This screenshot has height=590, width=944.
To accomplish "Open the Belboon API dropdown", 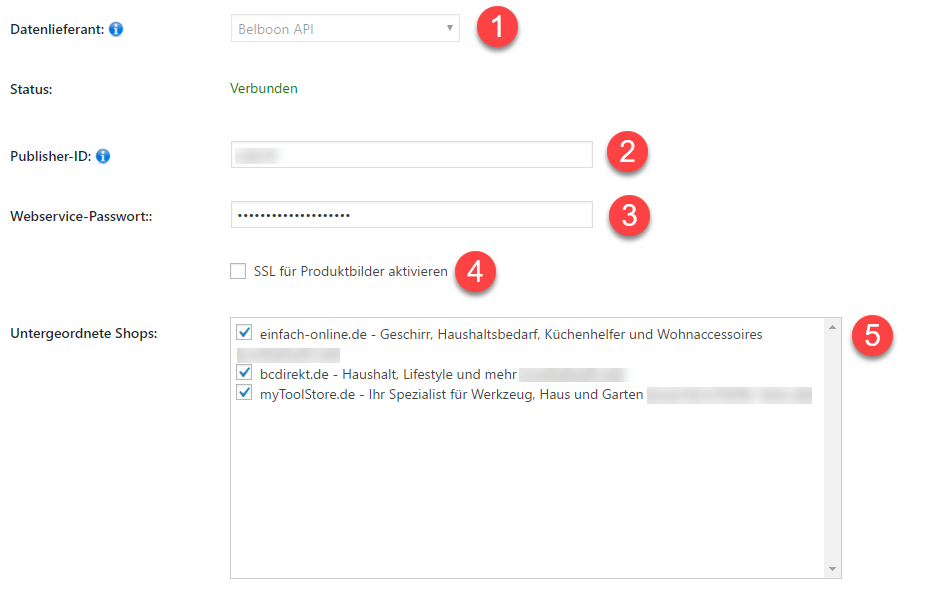I will 345,28.
